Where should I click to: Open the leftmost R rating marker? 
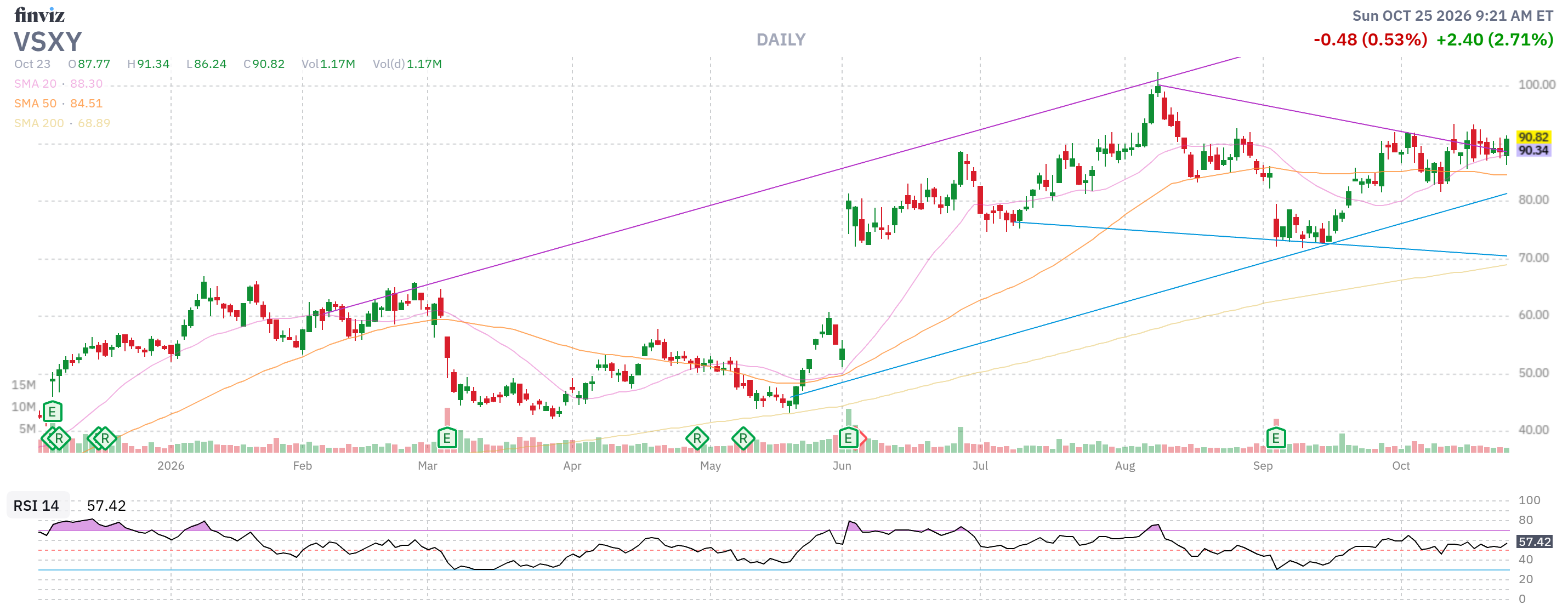59,438
